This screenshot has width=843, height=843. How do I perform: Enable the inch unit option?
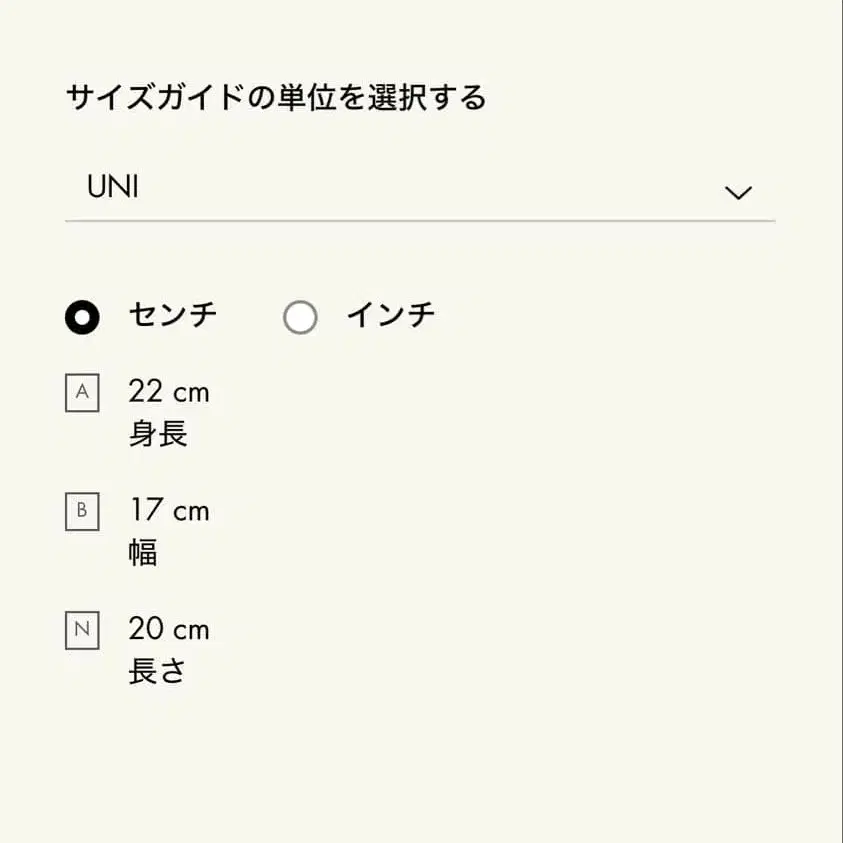(300, 316)
